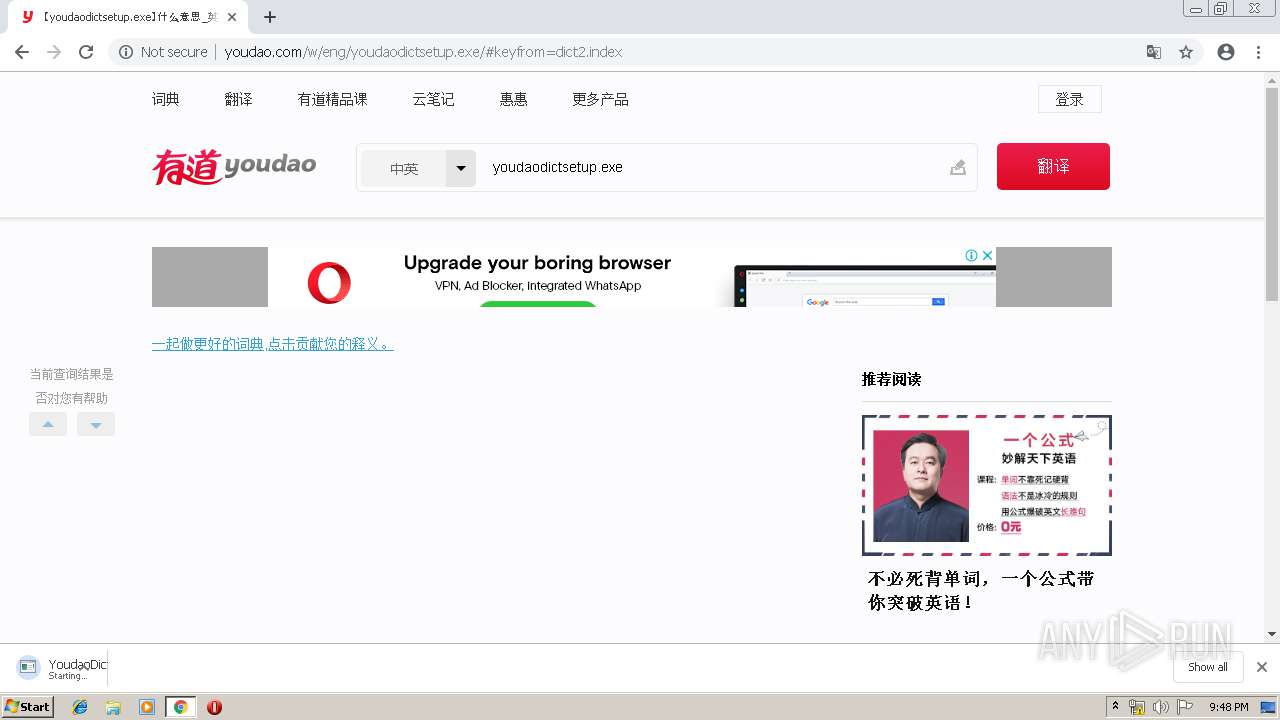This screenshot has width=1280, height=720.
Task: Open the AdChoices info icon
Action: (971, 255)
